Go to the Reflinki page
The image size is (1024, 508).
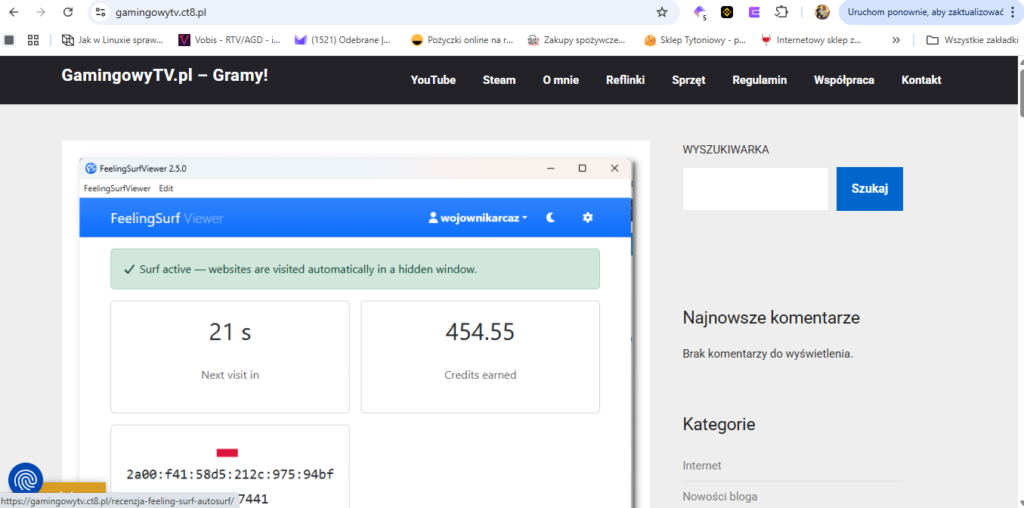pyautogui.click(x=625, y=80)
